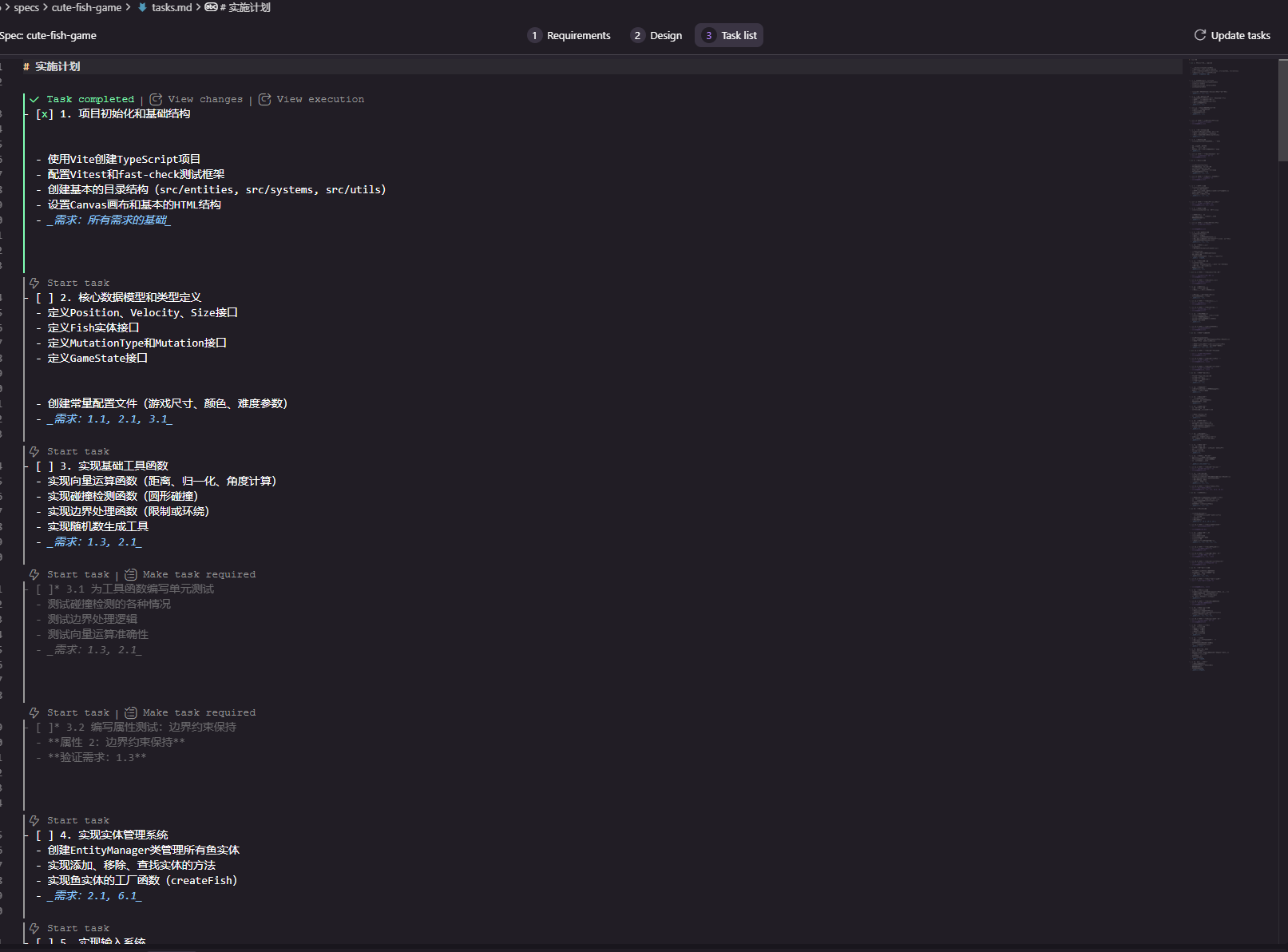The width and height of the screenshot is (1288, 952).
Task: Click the View execution icon
Action: pos(264,99)
